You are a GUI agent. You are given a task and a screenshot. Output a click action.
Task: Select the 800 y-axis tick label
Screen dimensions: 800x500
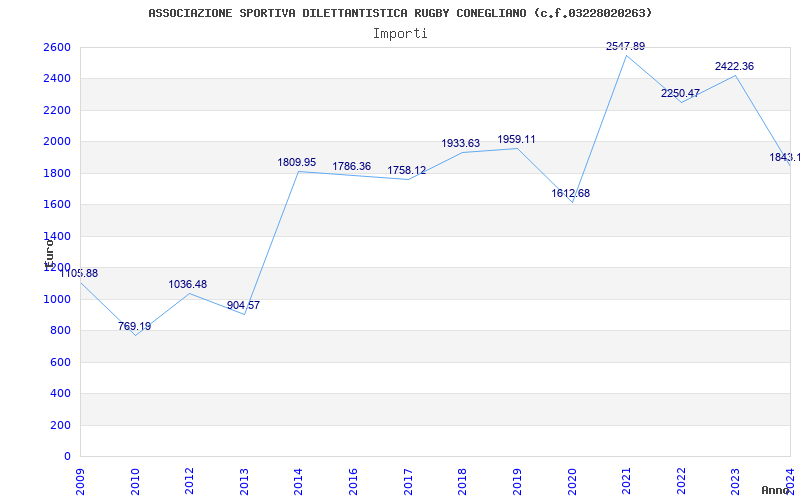60,331
